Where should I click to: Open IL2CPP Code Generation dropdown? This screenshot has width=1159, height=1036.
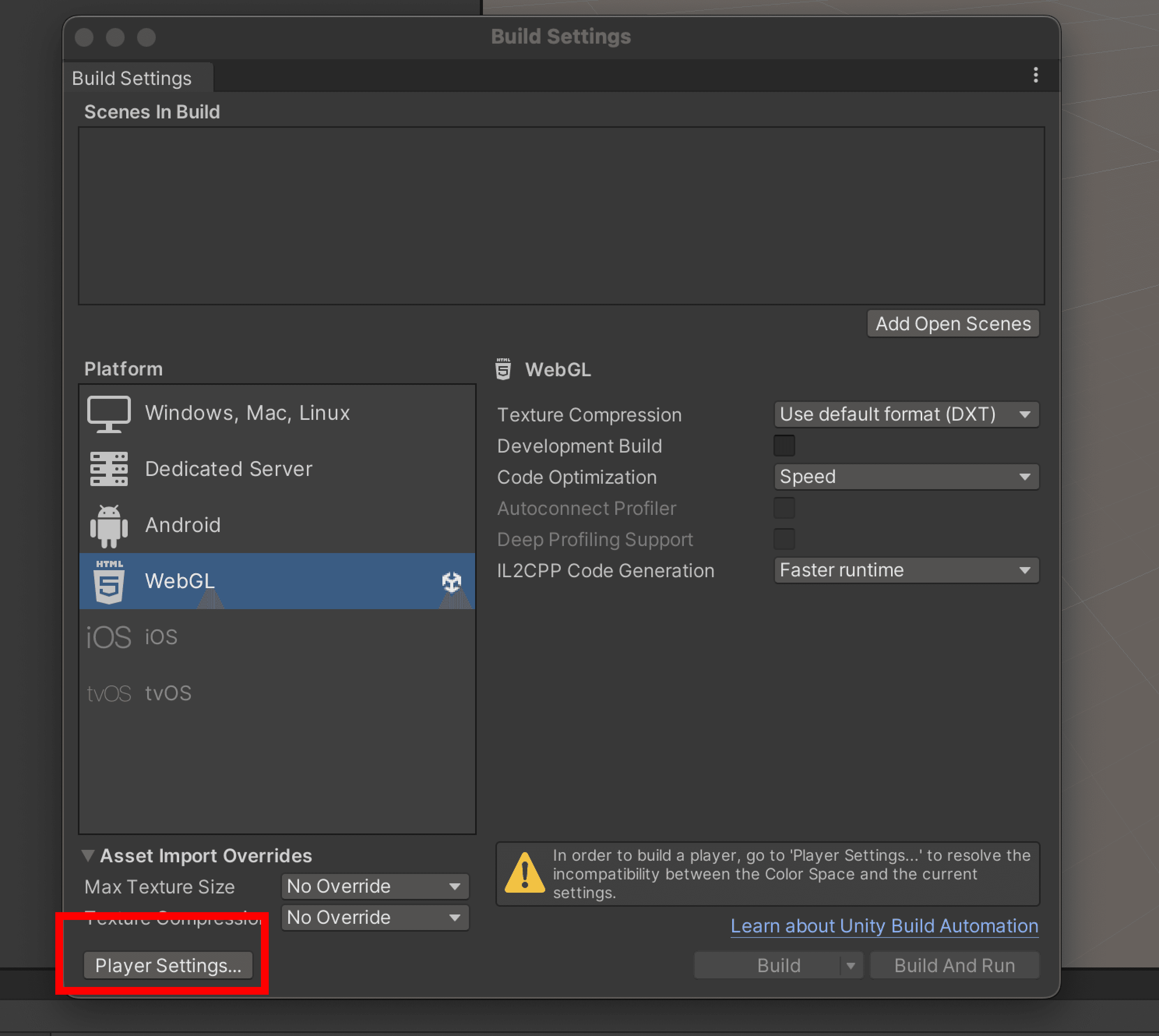point(906,570)
